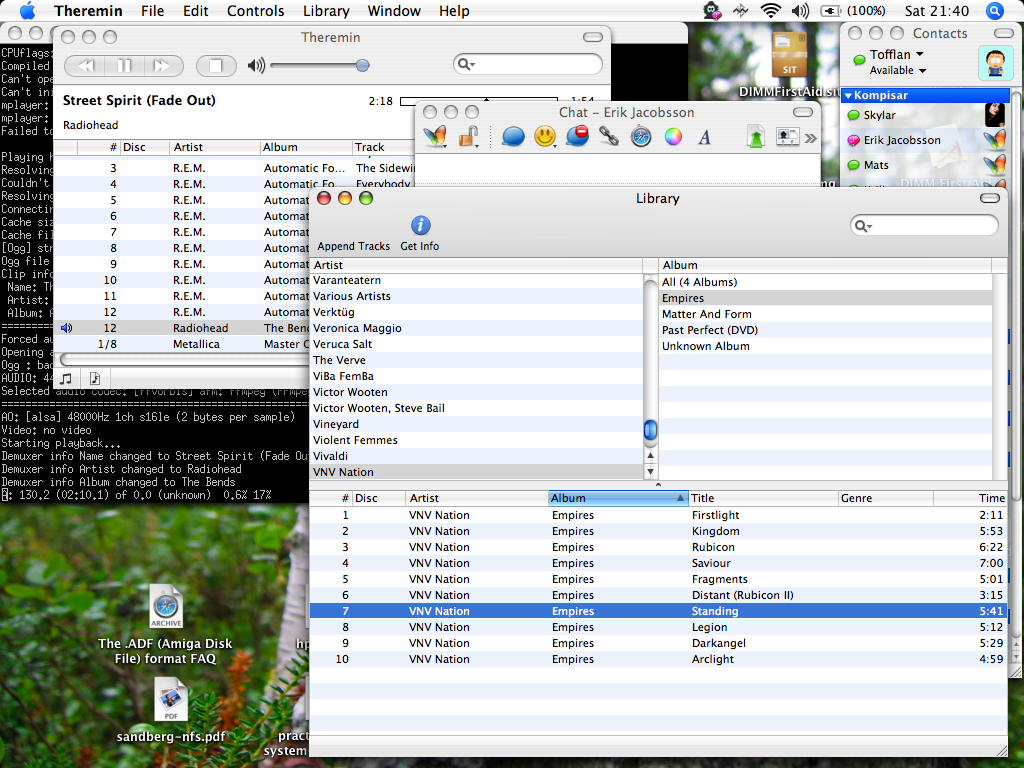Collapse the Kompisar contact group
This screenshot has width=1024, height=768.
(x=848, y=95)
